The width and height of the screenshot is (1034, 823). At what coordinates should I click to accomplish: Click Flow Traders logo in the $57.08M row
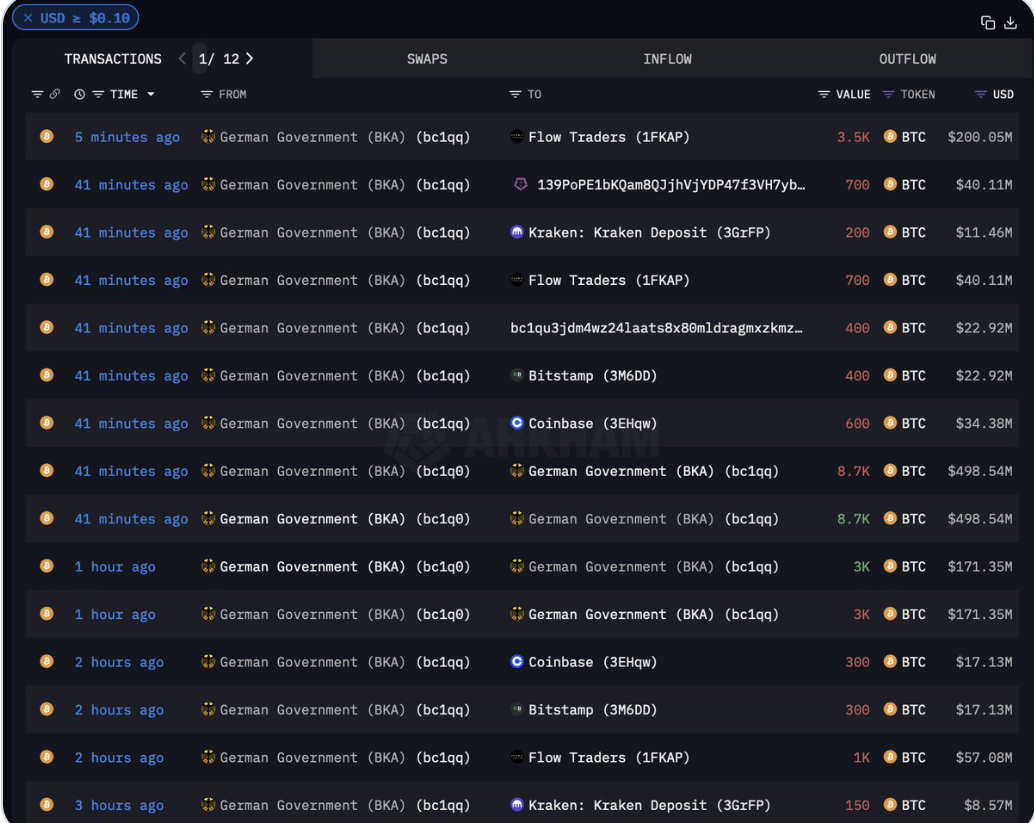tap(517, 757)
